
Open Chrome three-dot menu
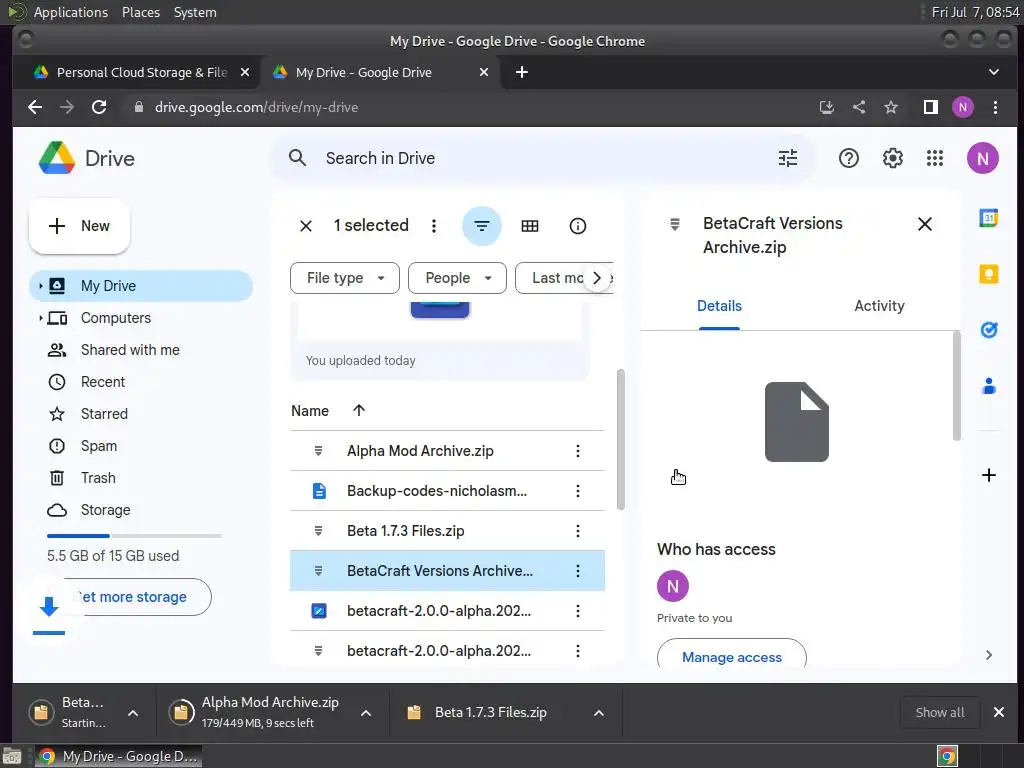pos(995,107)
